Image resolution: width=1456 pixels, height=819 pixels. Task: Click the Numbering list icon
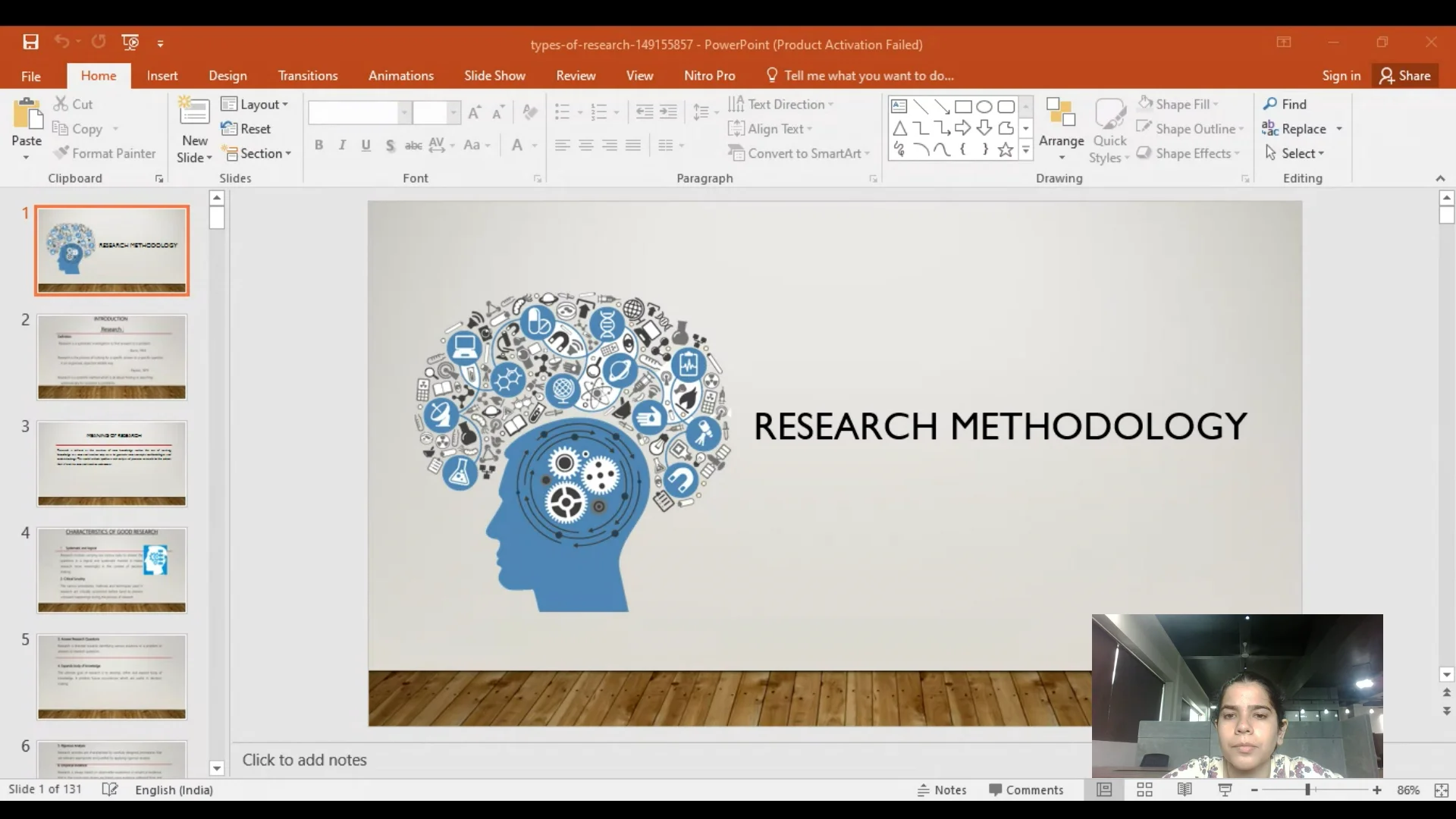(x=599, y=113)
